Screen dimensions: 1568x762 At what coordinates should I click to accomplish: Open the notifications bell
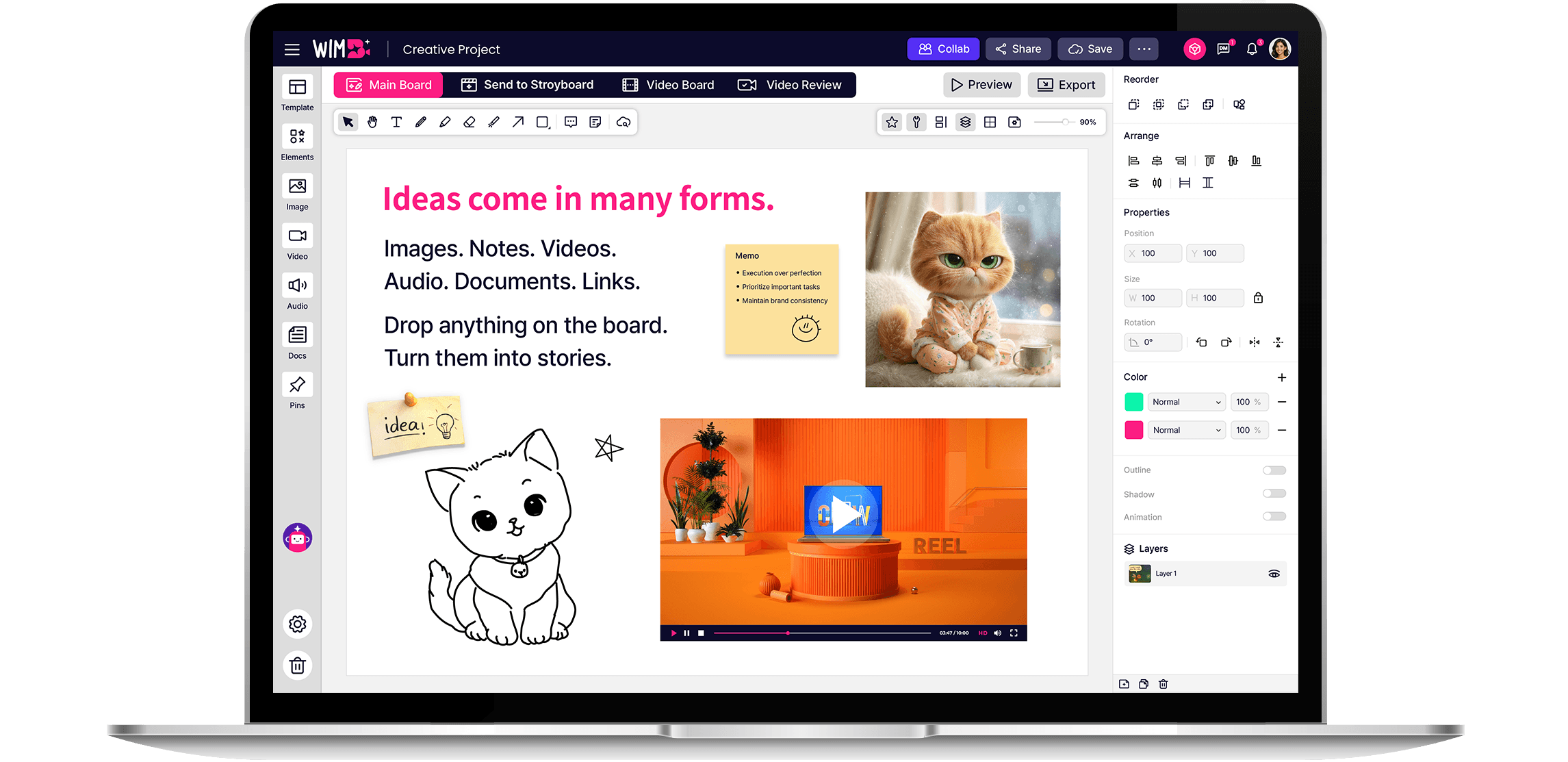pos(1252,49)
